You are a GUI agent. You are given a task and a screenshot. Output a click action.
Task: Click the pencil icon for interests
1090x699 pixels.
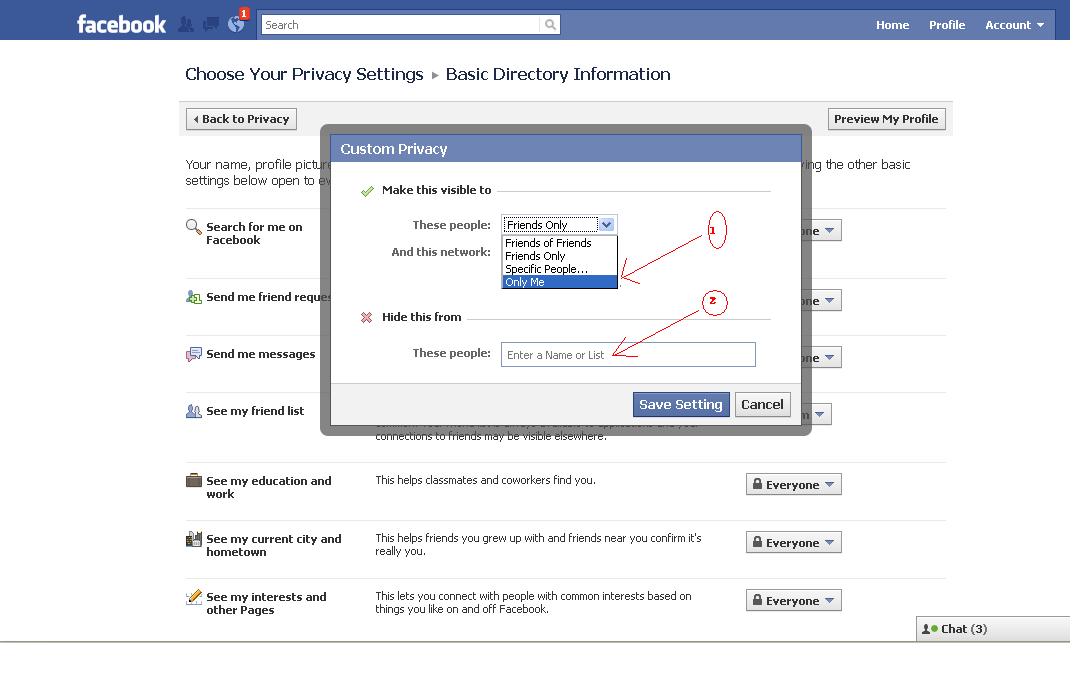point(194,597)
